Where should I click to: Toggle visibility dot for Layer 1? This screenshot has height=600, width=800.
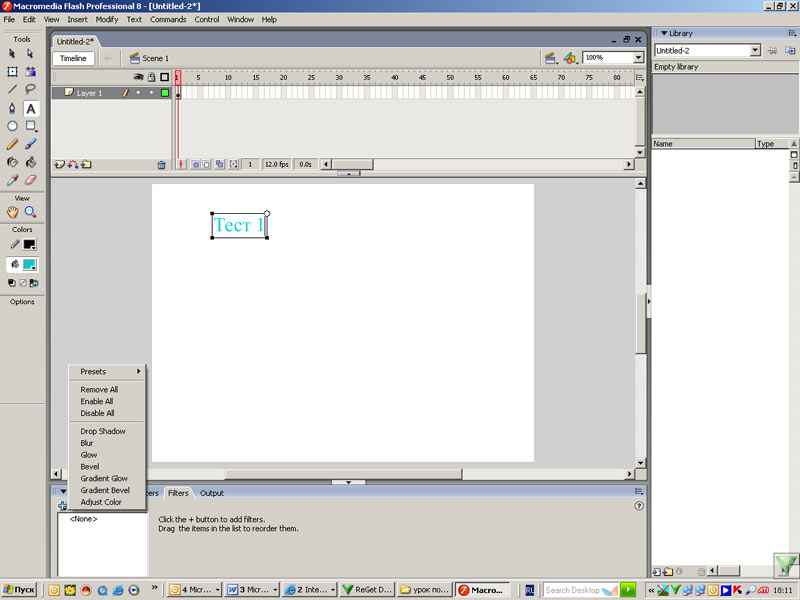(x=139, y=93)
